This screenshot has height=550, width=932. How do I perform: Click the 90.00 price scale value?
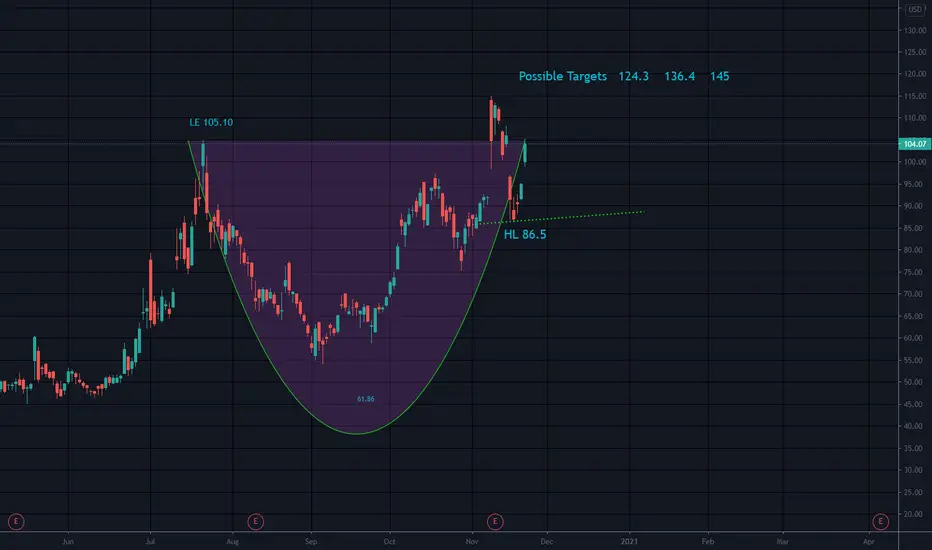coord(915,206)
